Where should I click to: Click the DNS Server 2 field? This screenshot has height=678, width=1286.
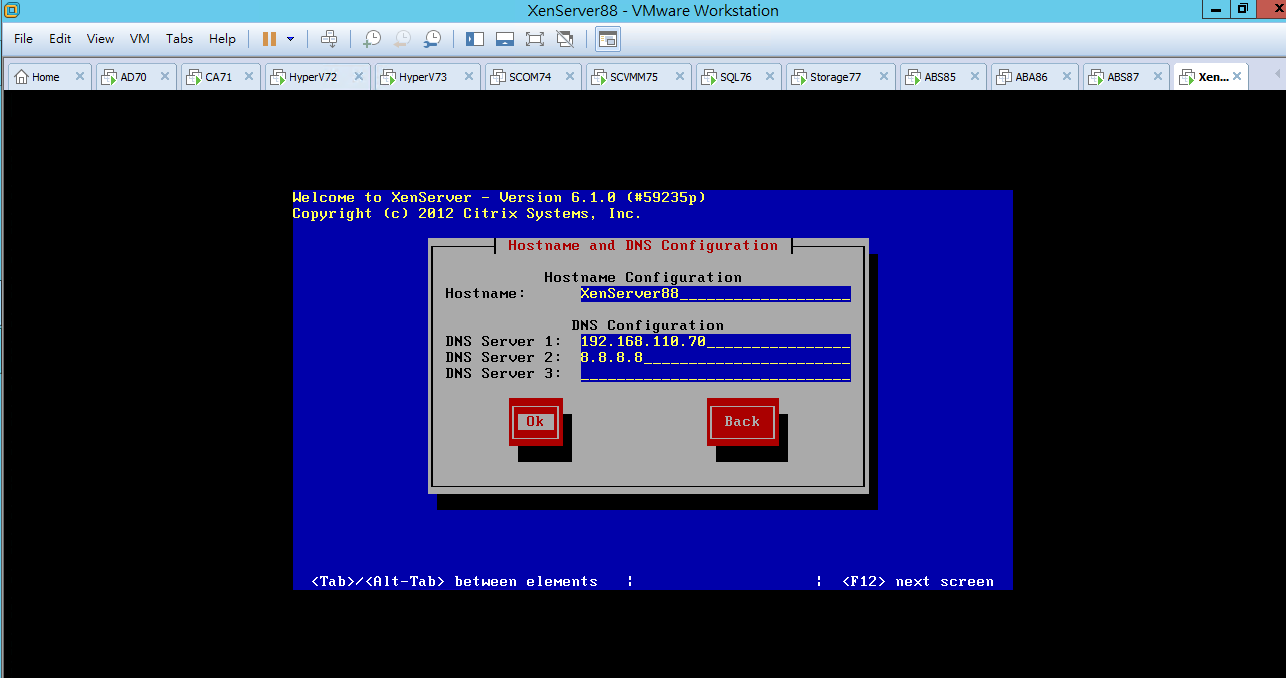(x=715, y=357)
